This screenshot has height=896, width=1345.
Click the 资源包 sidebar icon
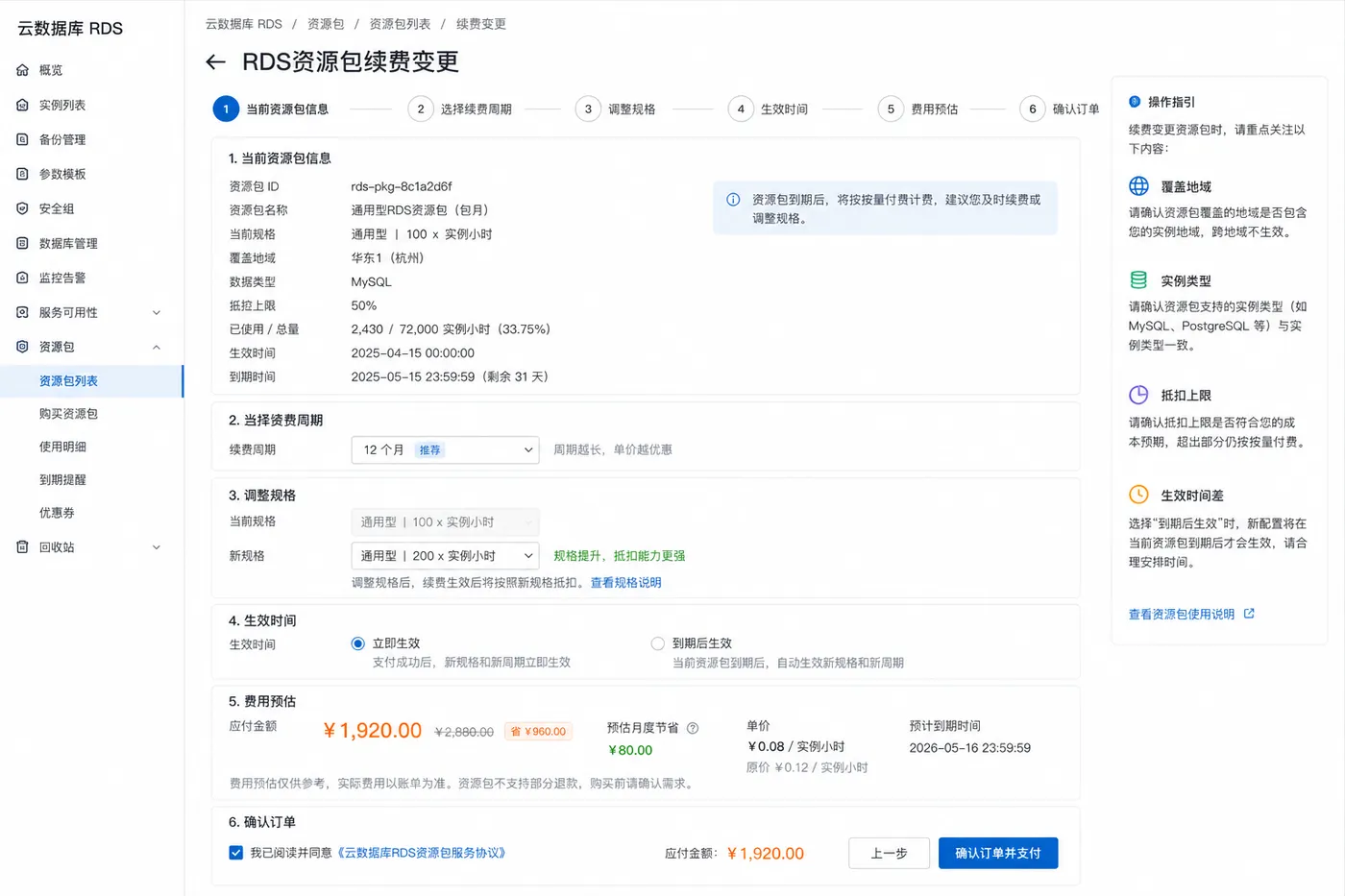point(22,347)
